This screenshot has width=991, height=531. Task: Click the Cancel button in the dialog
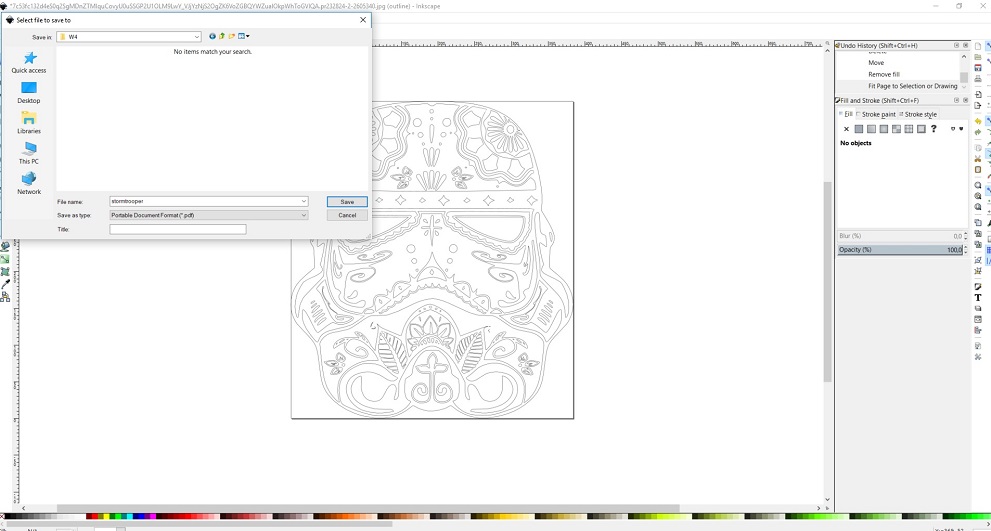tap(347, 215)
